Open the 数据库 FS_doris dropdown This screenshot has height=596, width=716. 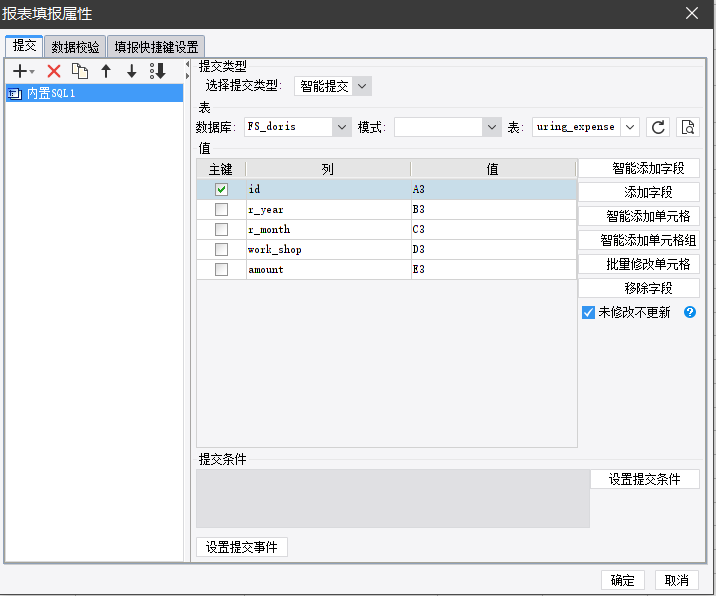(x=342, y=127)
